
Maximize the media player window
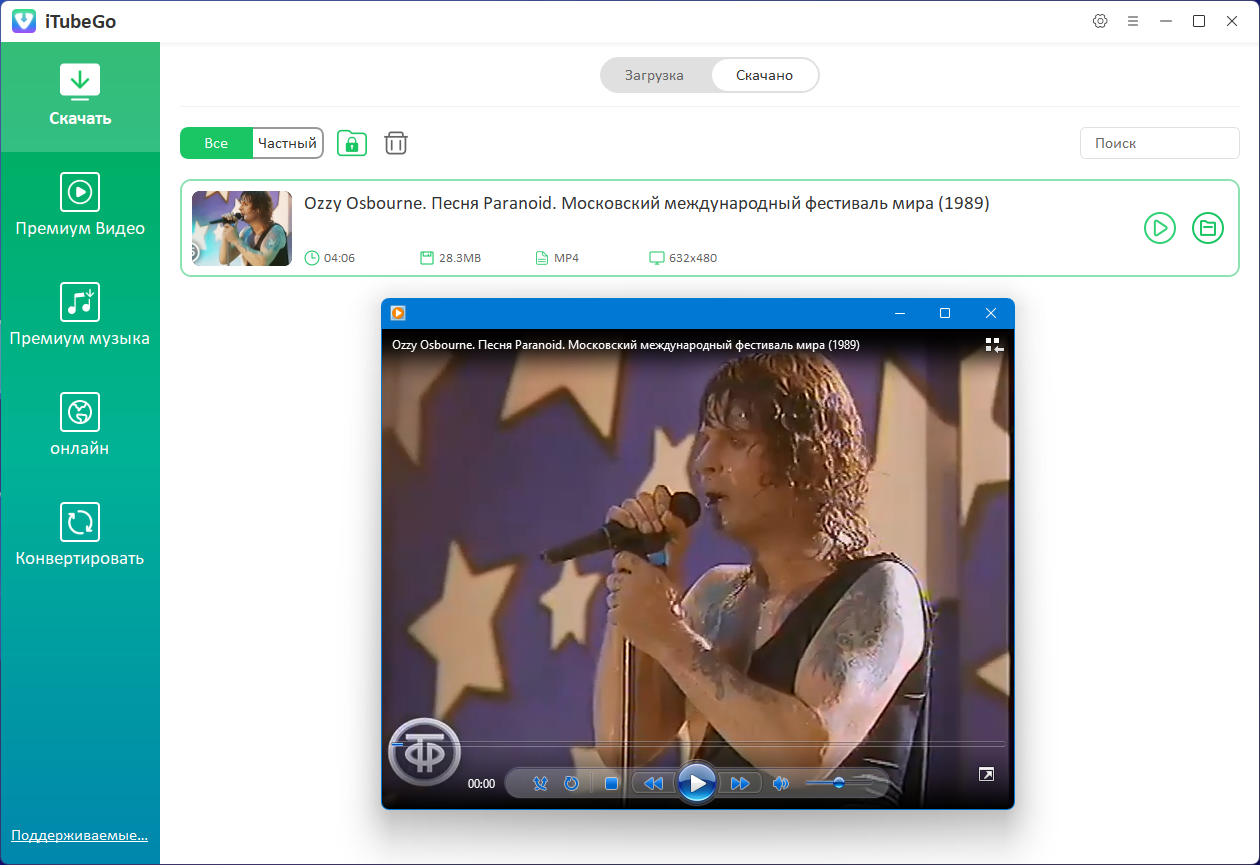point(945,313)
